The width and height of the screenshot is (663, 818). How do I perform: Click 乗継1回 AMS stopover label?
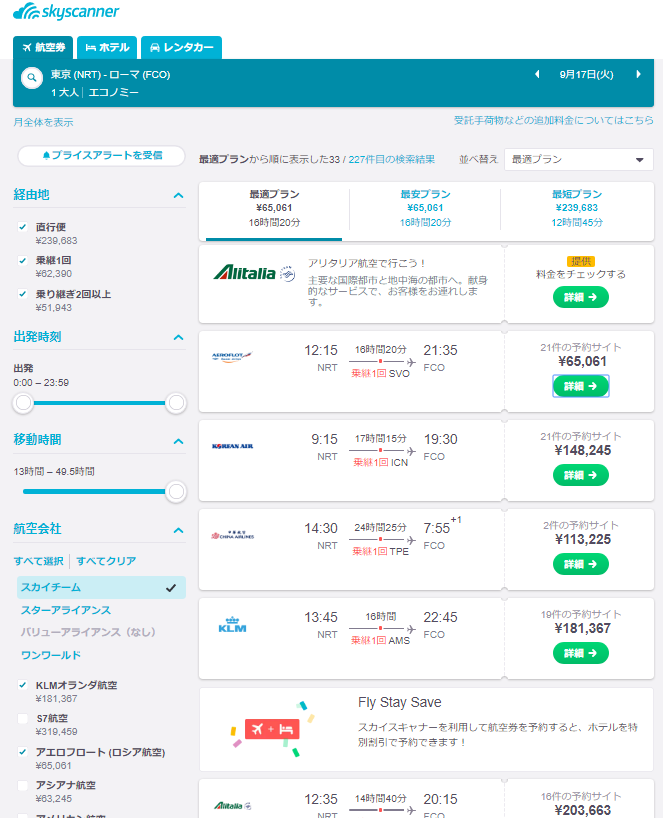tap(380, 641)
